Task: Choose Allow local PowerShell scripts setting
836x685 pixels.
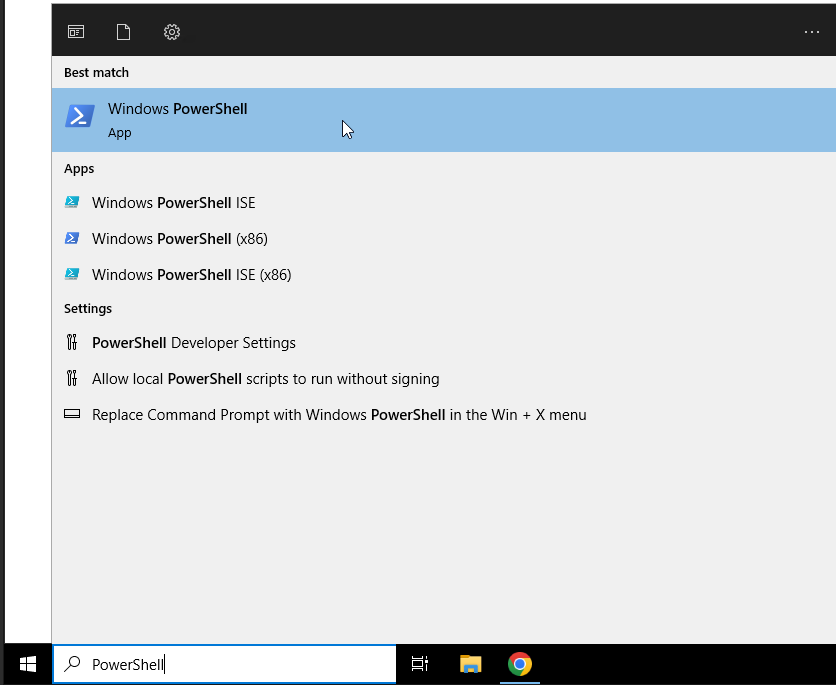Action: [265, 379]
